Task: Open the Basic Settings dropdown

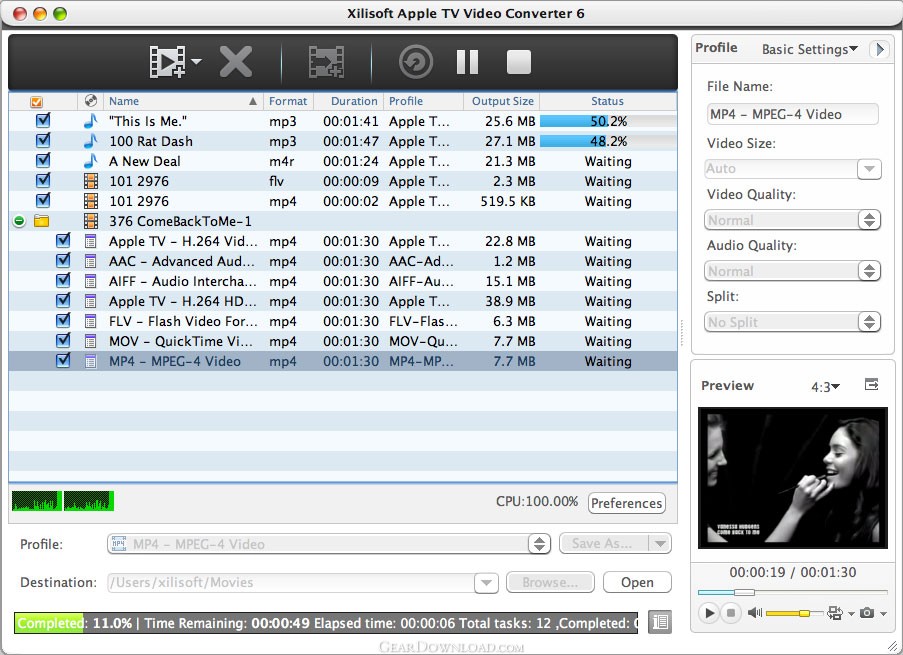Action: (x=809, y=49)
